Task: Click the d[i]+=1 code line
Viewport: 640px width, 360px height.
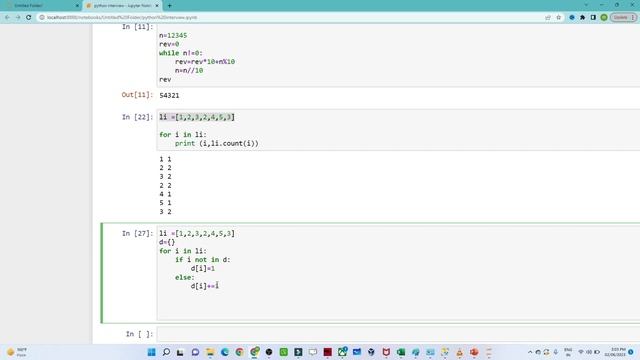Action: tap(204, 286)
